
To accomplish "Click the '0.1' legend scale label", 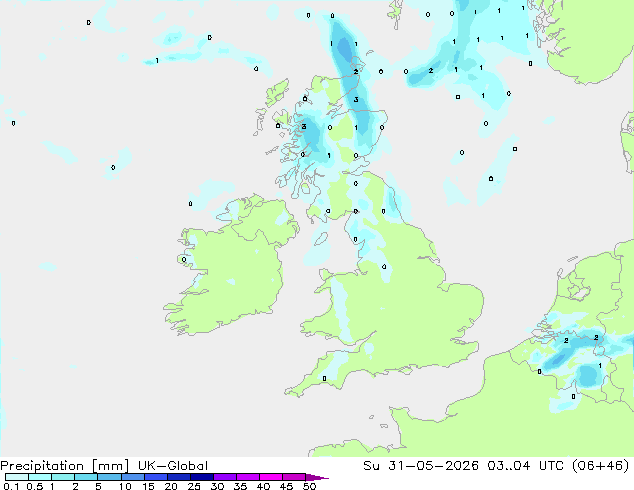I will click(x=11, y=486).
